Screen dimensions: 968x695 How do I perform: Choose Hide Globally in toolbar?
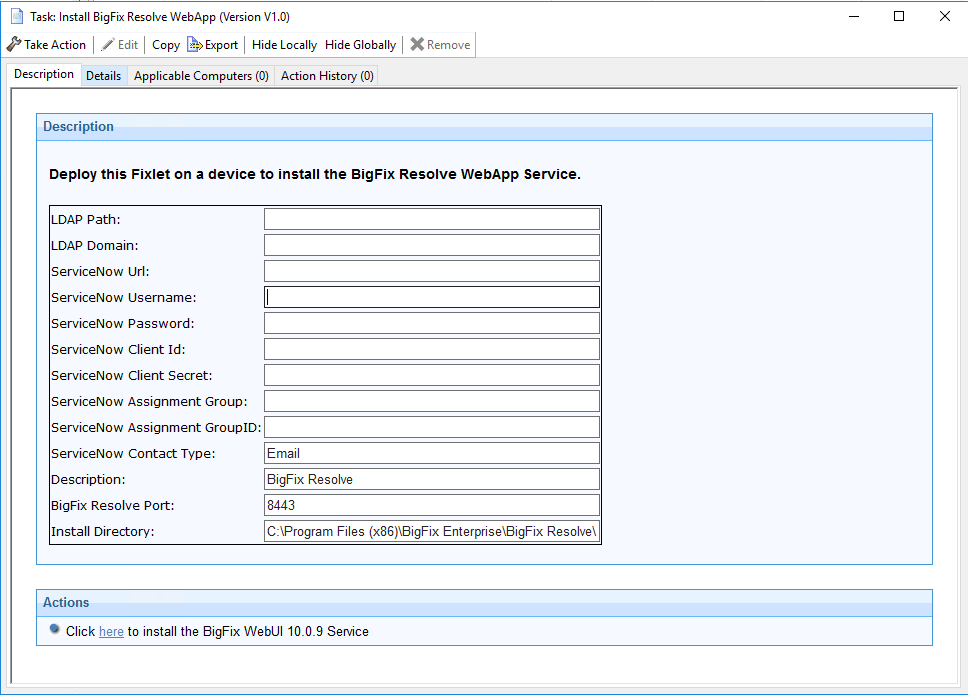361,44
